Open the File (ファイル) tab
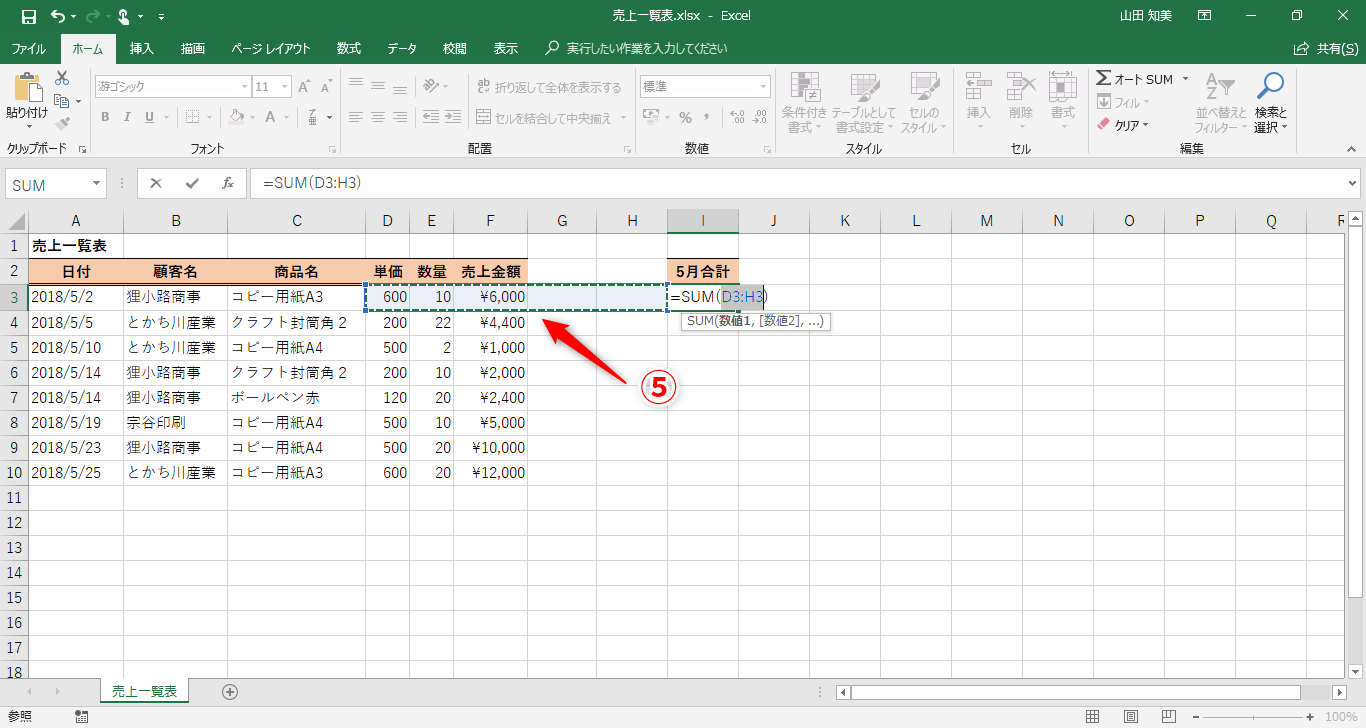The image size is (1366, 728). (x=28, y=48)
